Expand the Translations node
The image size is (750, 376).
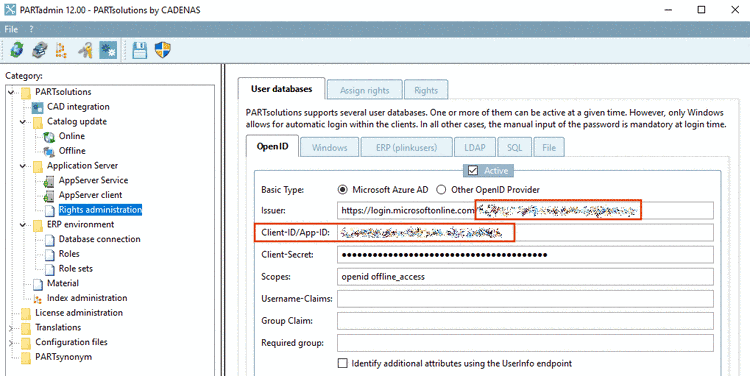pyautogui.click(x=11, y=328)
